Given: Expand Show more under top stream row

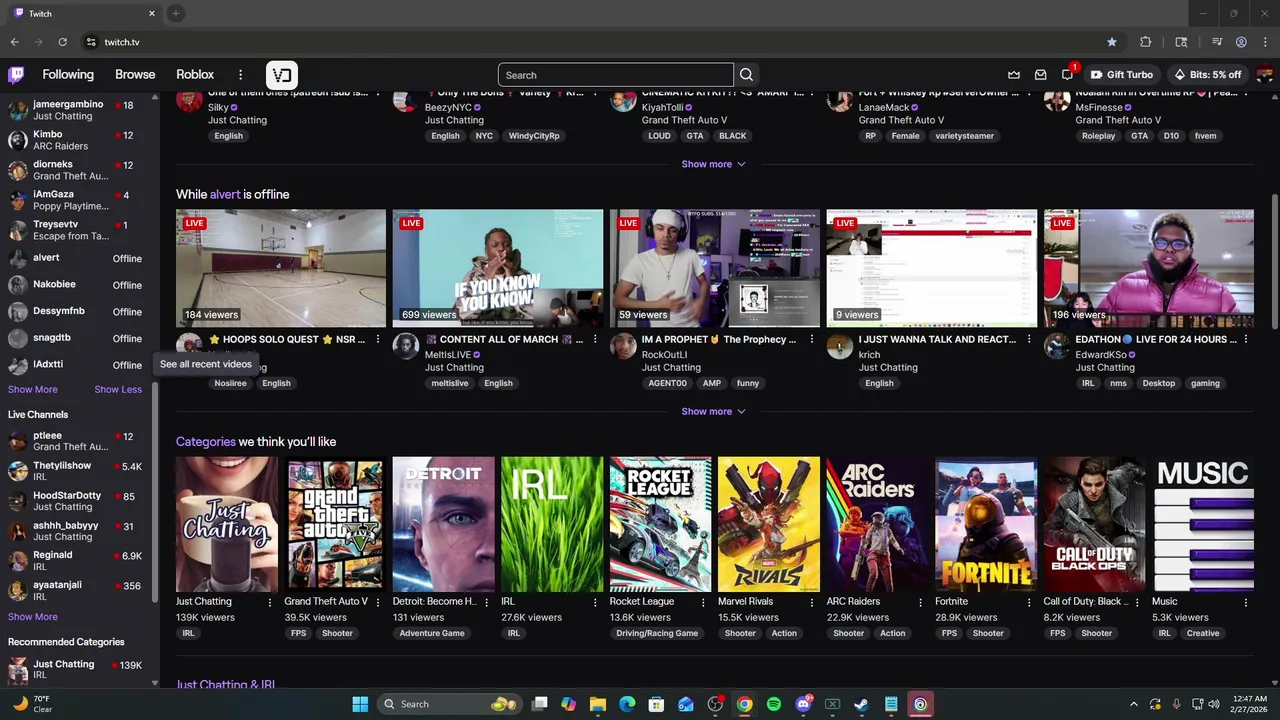Looking at the screenshot, I should (x=713, y=164).
